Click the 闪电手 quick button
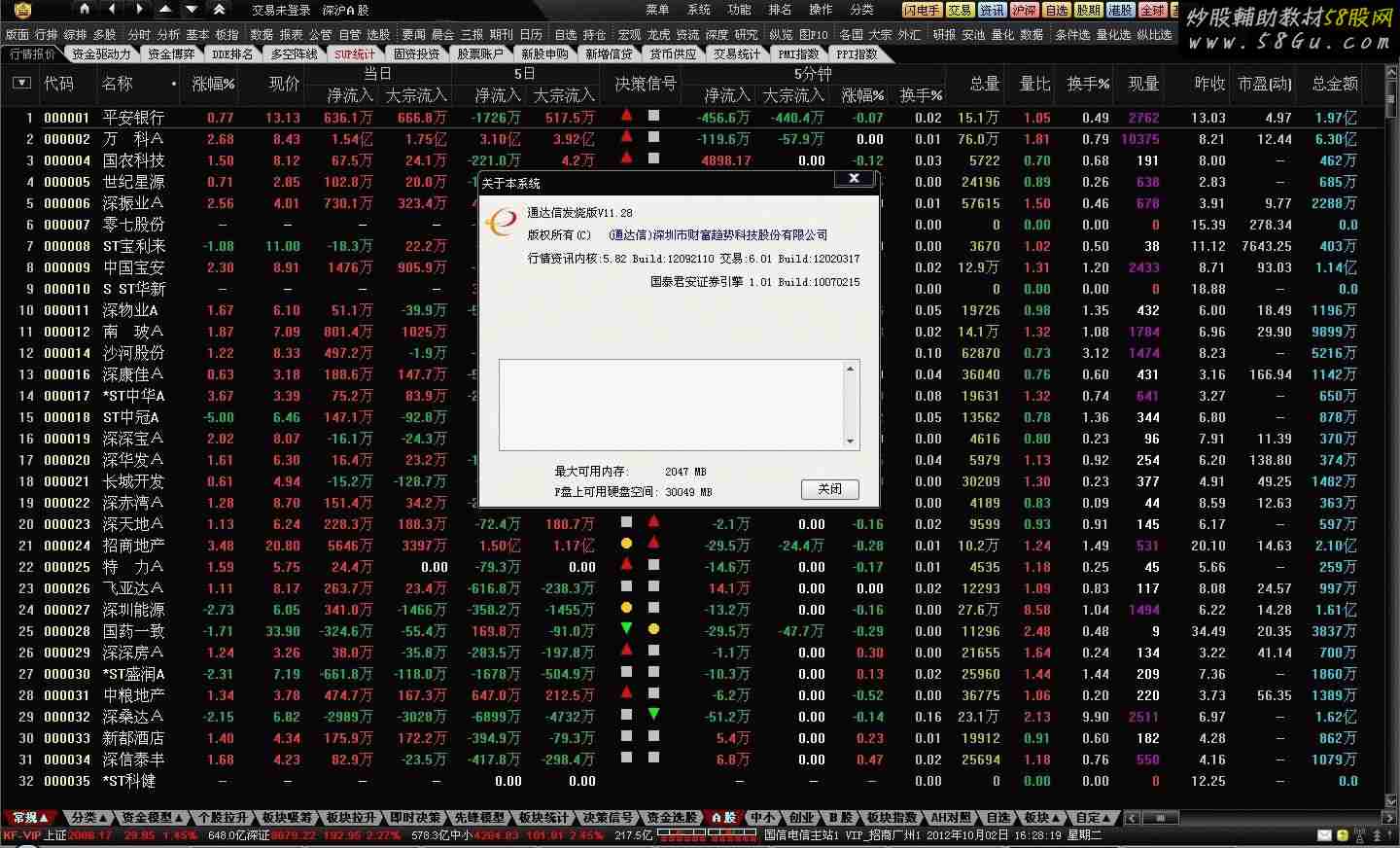Viewport: 1400px width, 848px height. (x=922, y=10)
